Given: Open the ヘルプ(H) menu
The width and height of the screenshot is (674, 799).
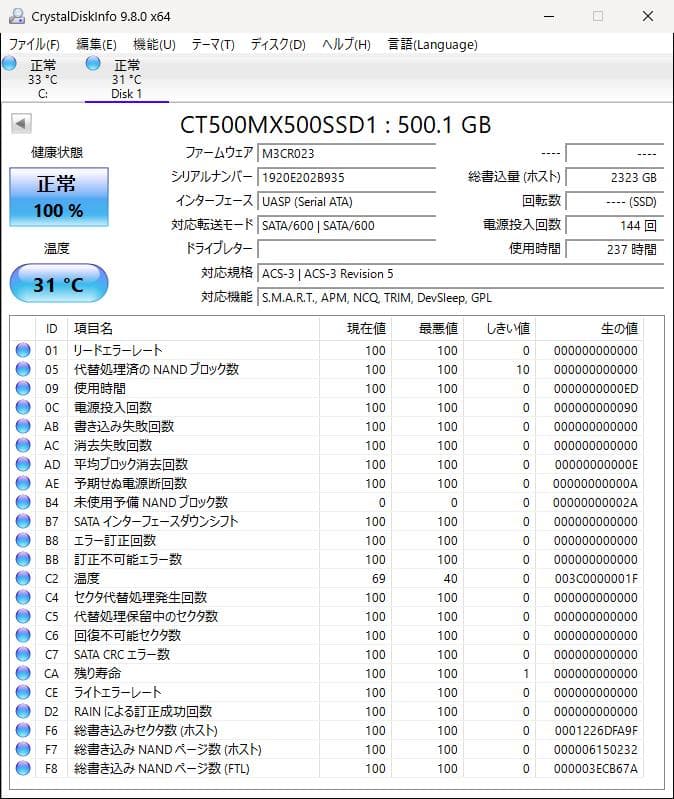Looking at the screenshot, I should 346,44.
